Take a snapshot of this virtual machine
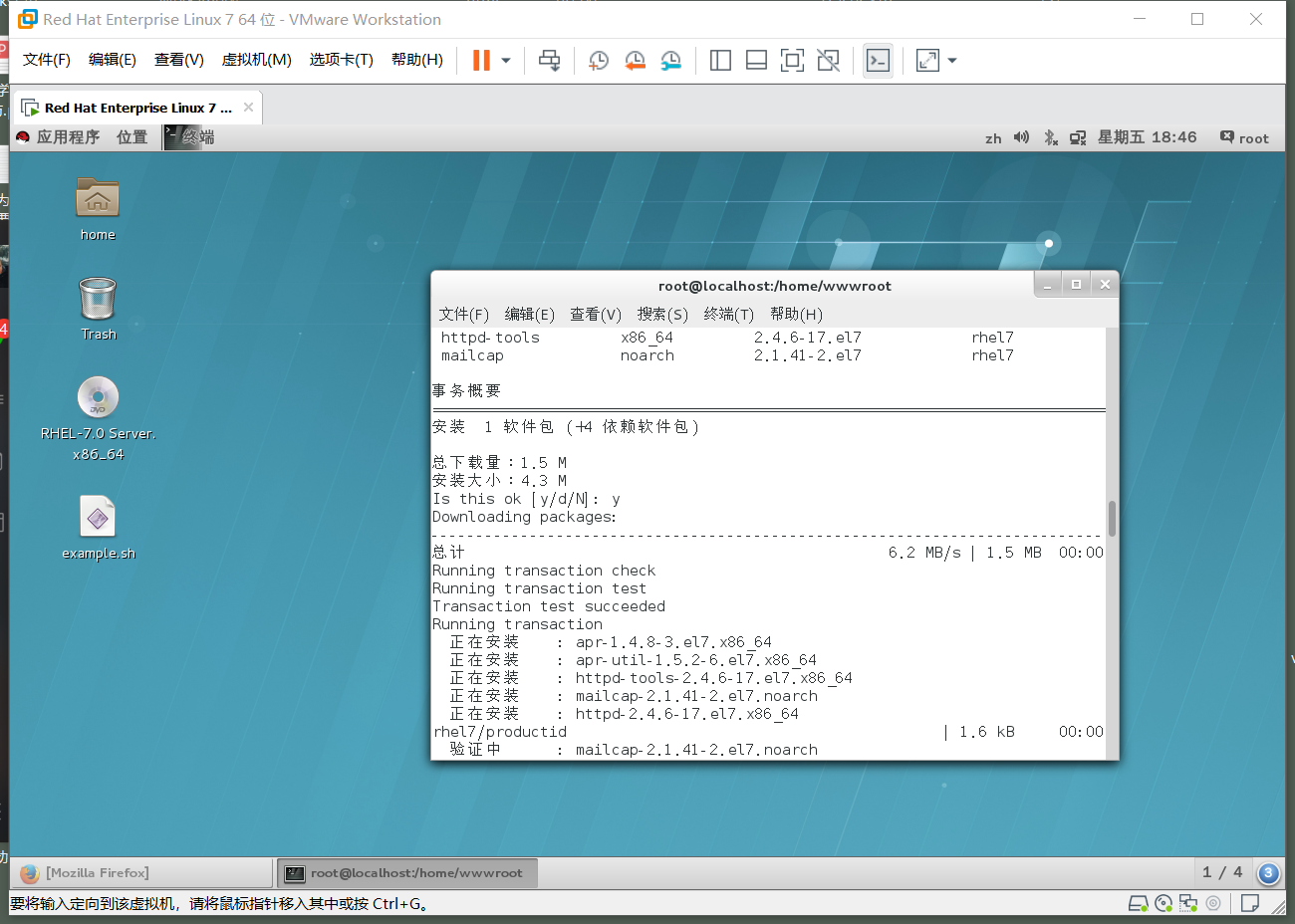The height and width of the screenshot is (924, 1295). (598, 61)
